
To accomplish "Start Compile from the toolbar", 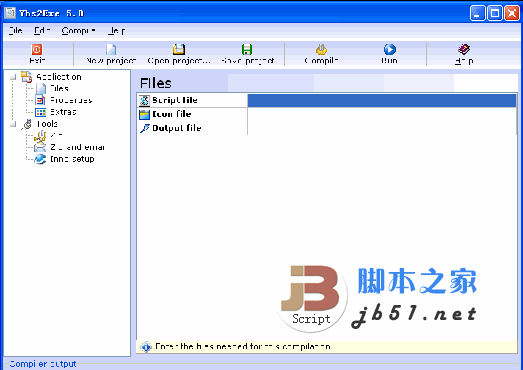I will tap(321, 49).
